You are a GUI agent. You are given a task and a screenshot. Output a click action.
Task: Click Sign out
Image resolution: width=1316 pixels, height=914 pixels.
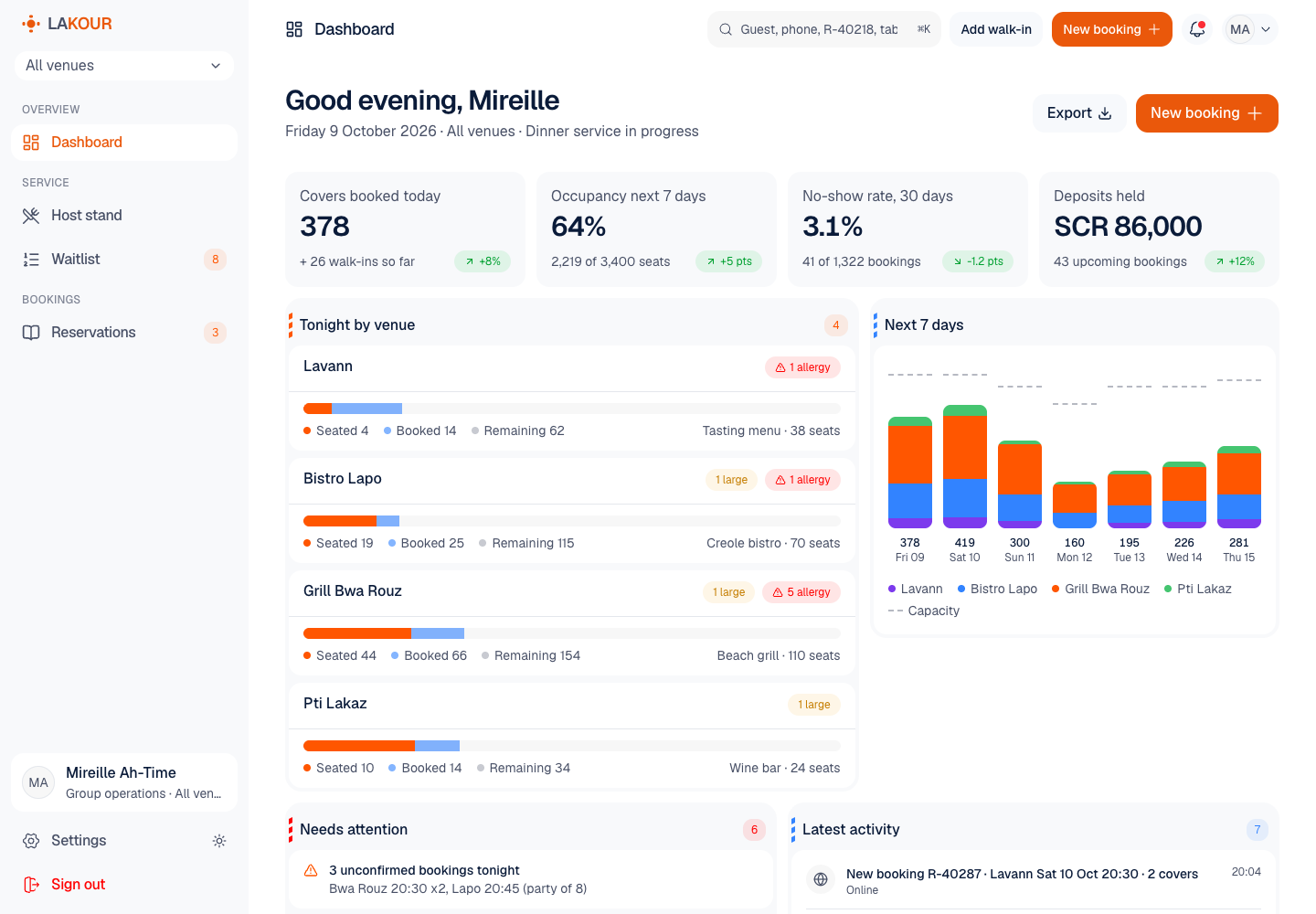coord(124,885)
